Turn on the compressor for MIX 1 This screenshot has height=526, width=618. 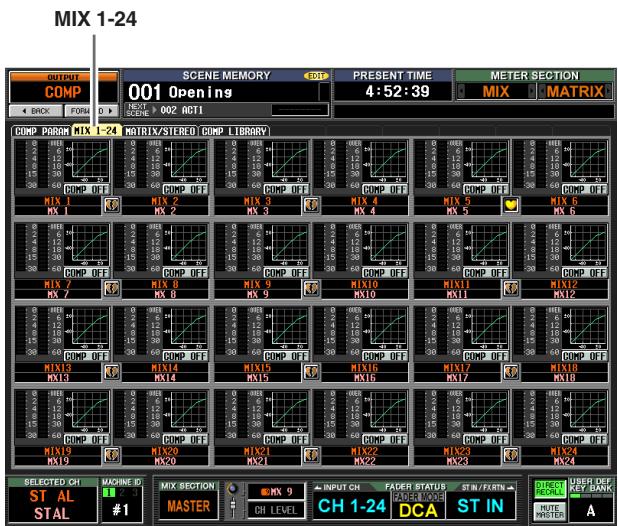click(x=86, y=190)
